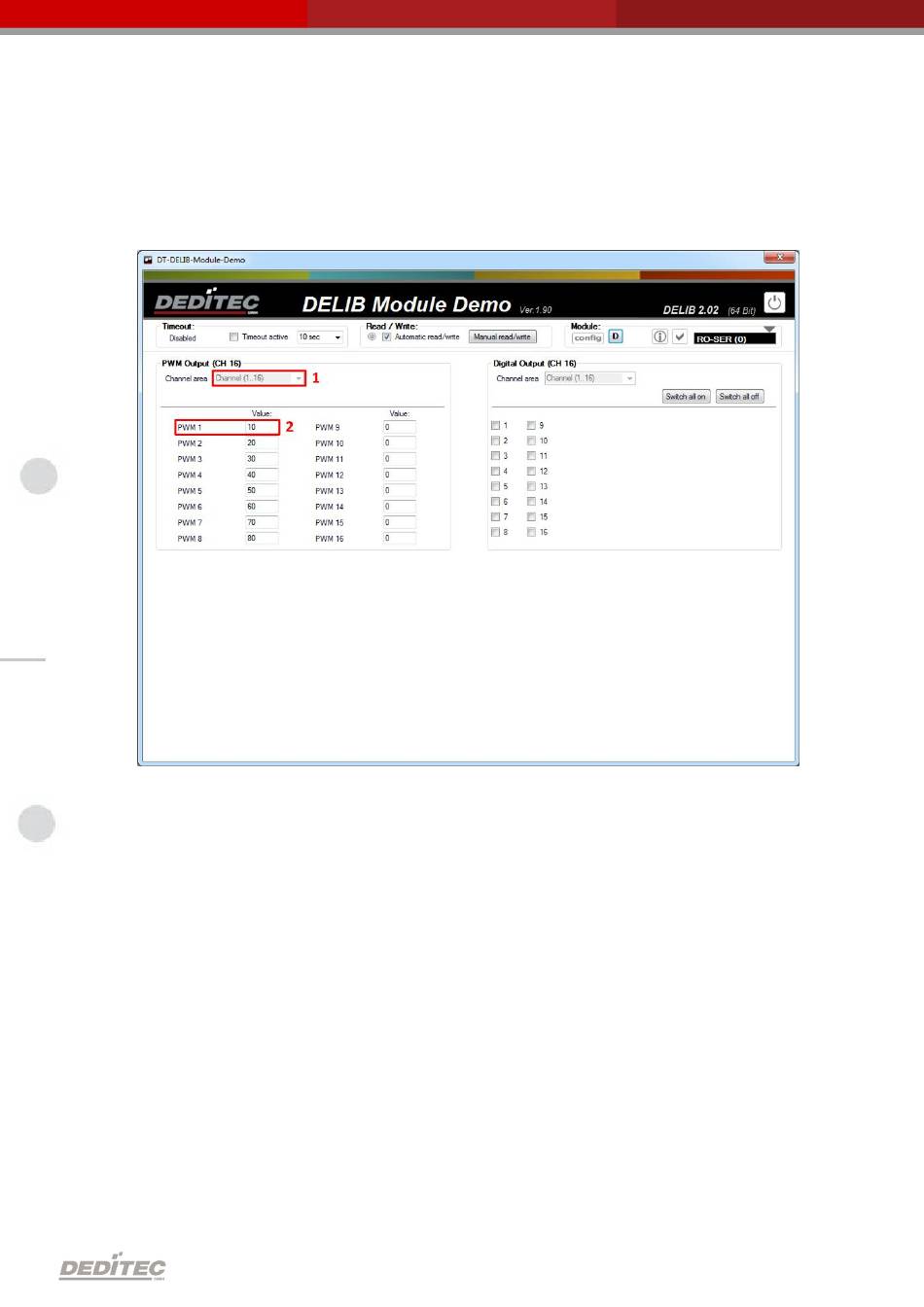Click the PWM 15 value field
The width and height of the screenshot is (924, 1307).
[x=399, y=522]
